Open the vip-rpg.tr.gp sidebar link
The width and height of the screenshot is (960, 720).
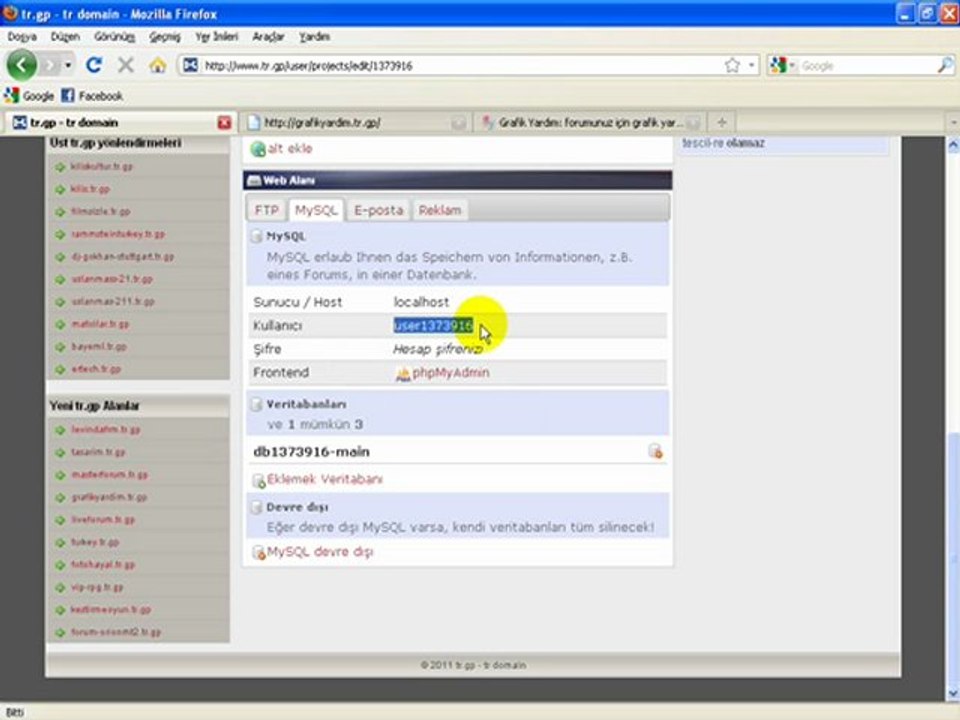coord(97,588)
